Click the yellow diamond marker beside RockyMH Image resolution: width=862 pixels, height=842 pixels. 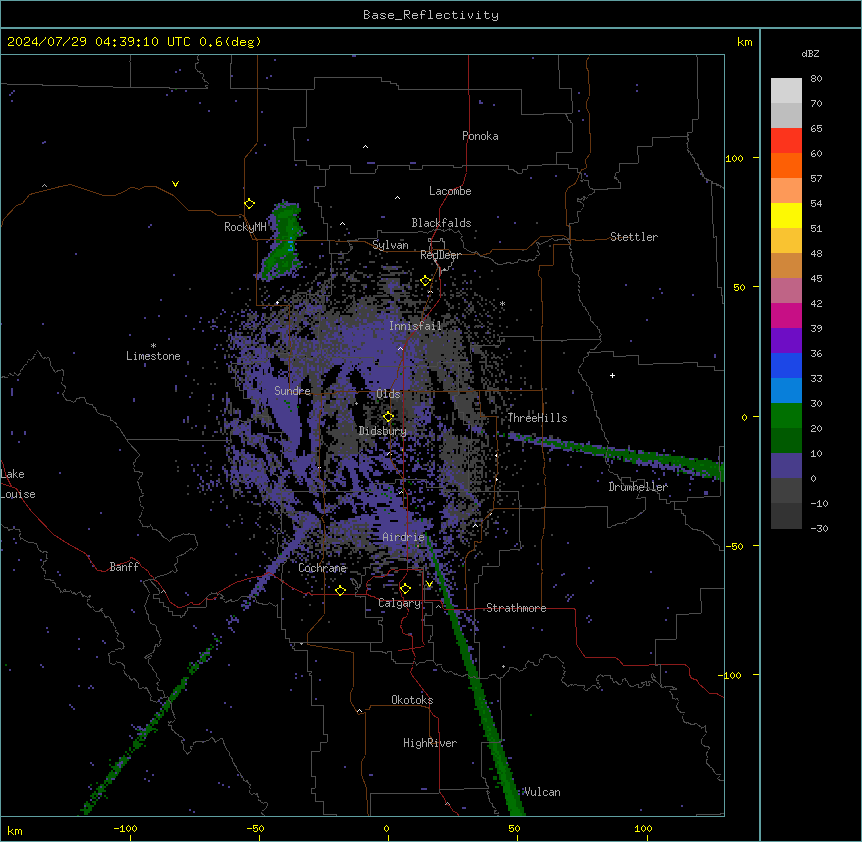tap(250, 204)
